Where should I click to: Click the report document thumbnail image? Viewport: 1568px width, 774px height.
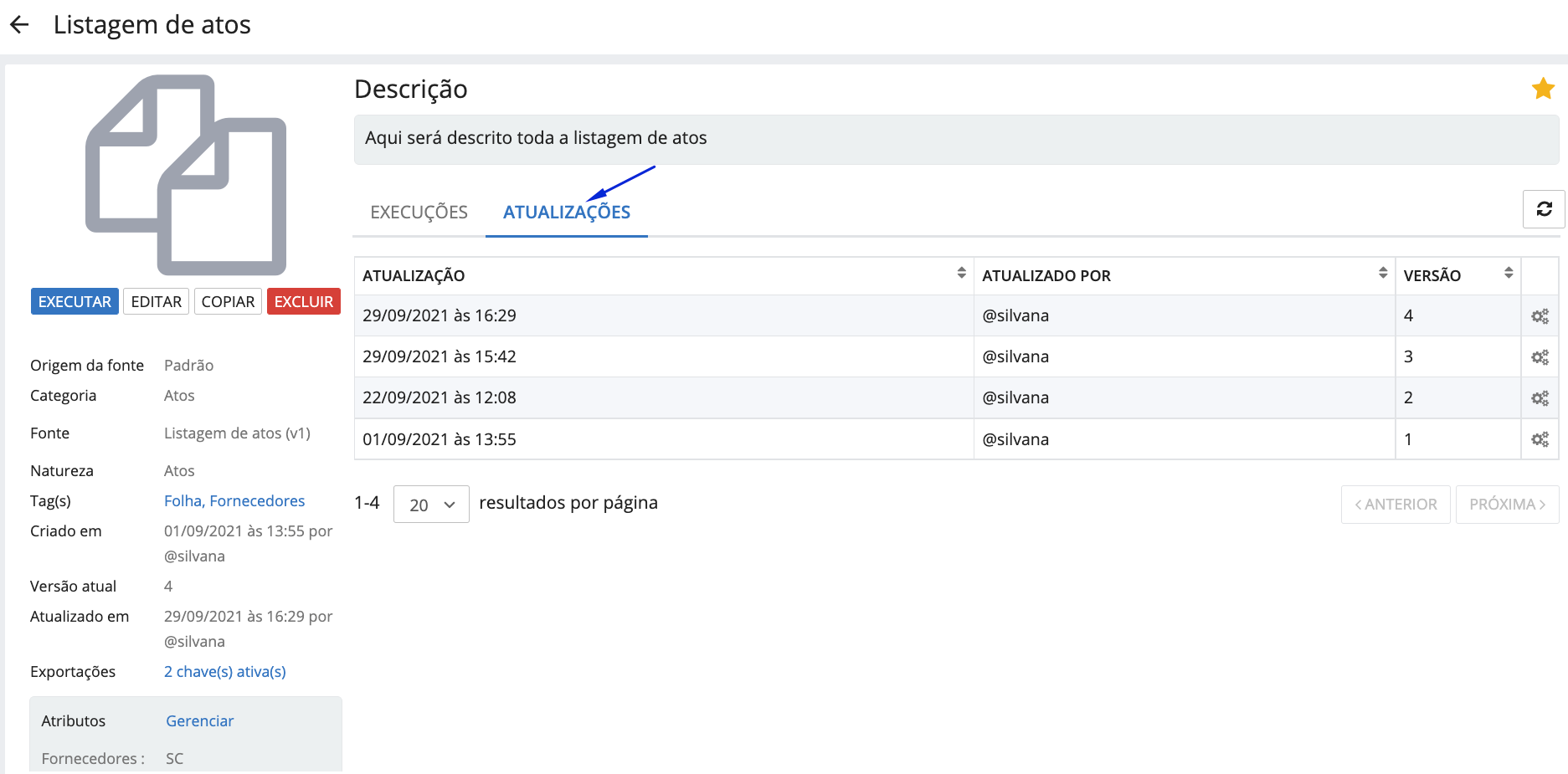pyautogui.click(x=186, y=175)
